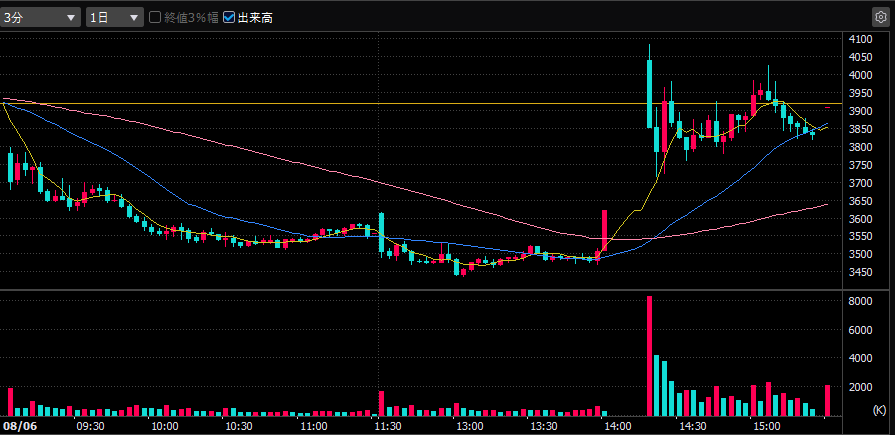Click the (K) volume unit label

pyautogui.click(x=878, y=410)
